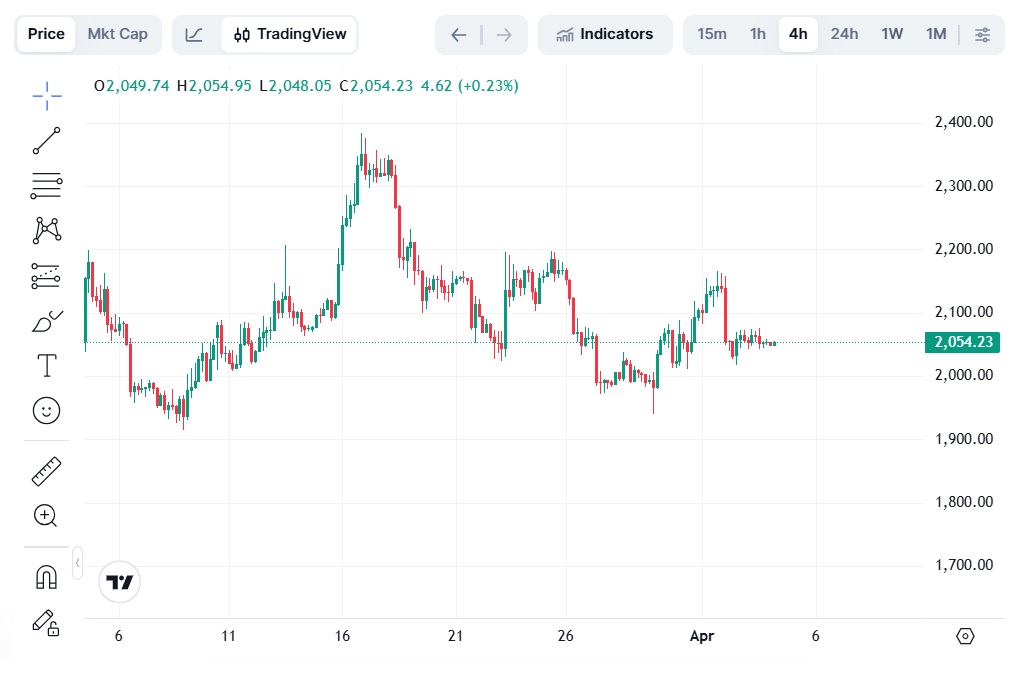Image resolution: width=1017 pixels, height=680 pixels.
Task: Switch to the Mkt Cap view
Action: point(117,34)
